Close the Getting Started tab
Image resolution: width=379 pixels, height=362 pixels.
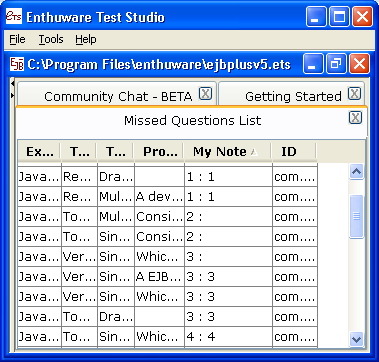[354, 94]
